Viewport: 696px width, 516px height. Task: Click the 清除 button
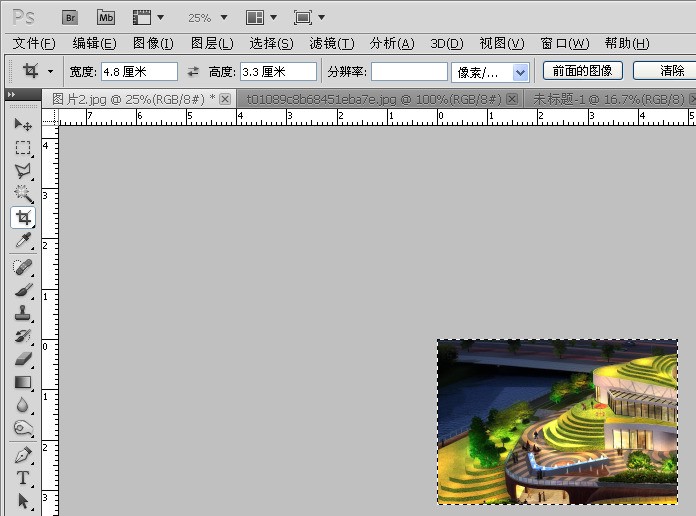[664, 71]
